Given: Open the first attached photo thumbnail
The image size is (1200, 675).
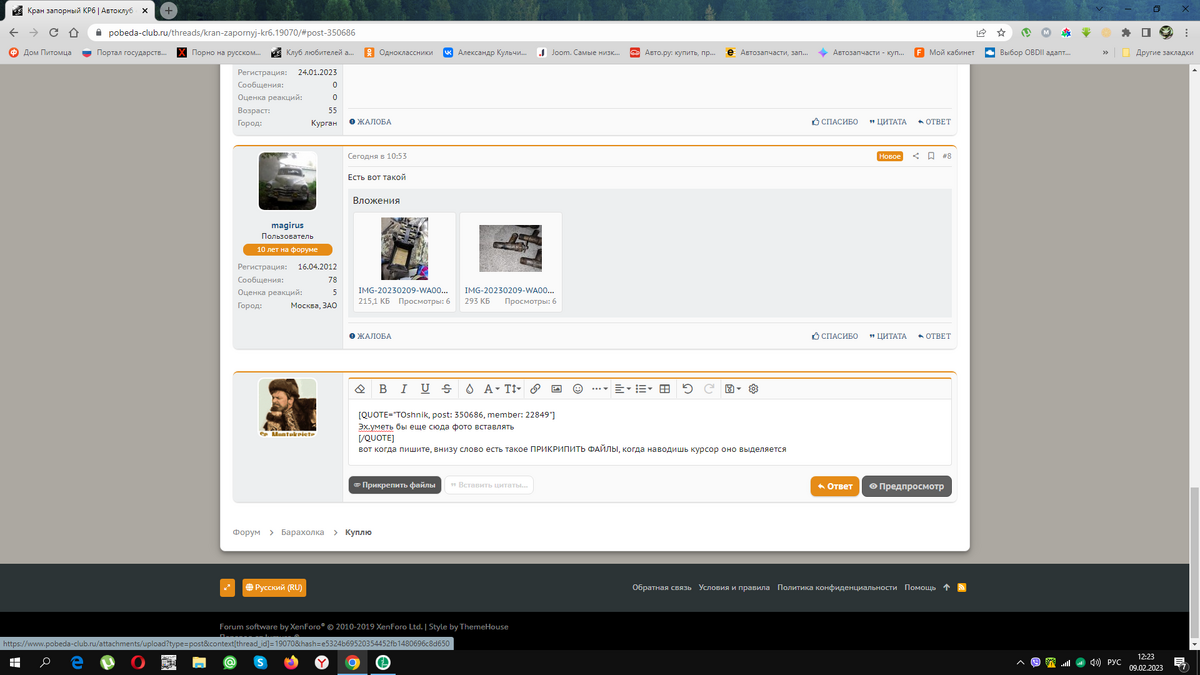Looking at the screenshot, I should point(404,249).
